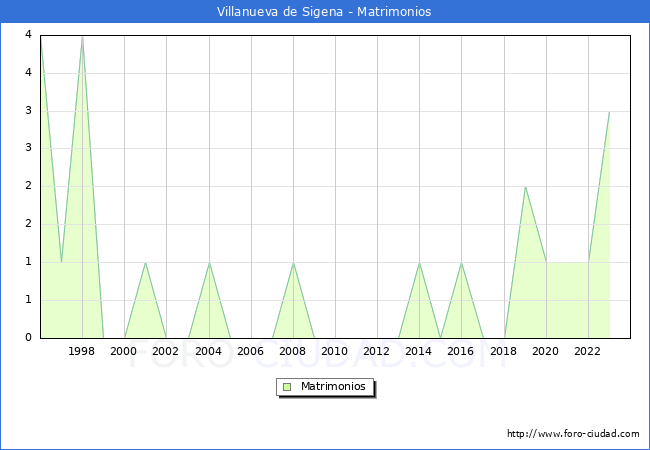Click the data peak at year 2004

(209, 262)
